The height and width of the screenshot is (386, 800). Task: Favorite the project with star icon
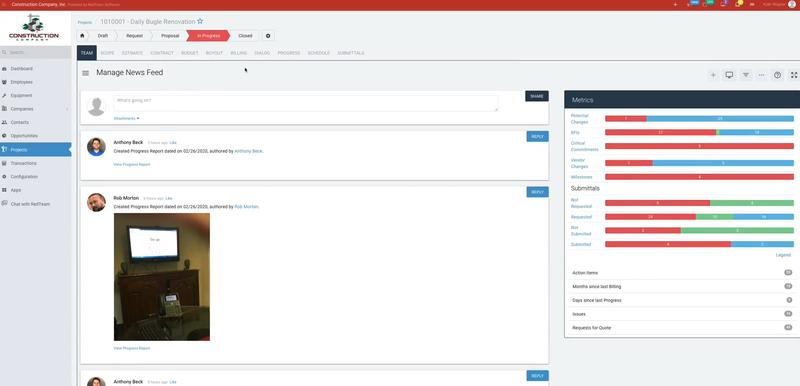click(x=200, y=21)
